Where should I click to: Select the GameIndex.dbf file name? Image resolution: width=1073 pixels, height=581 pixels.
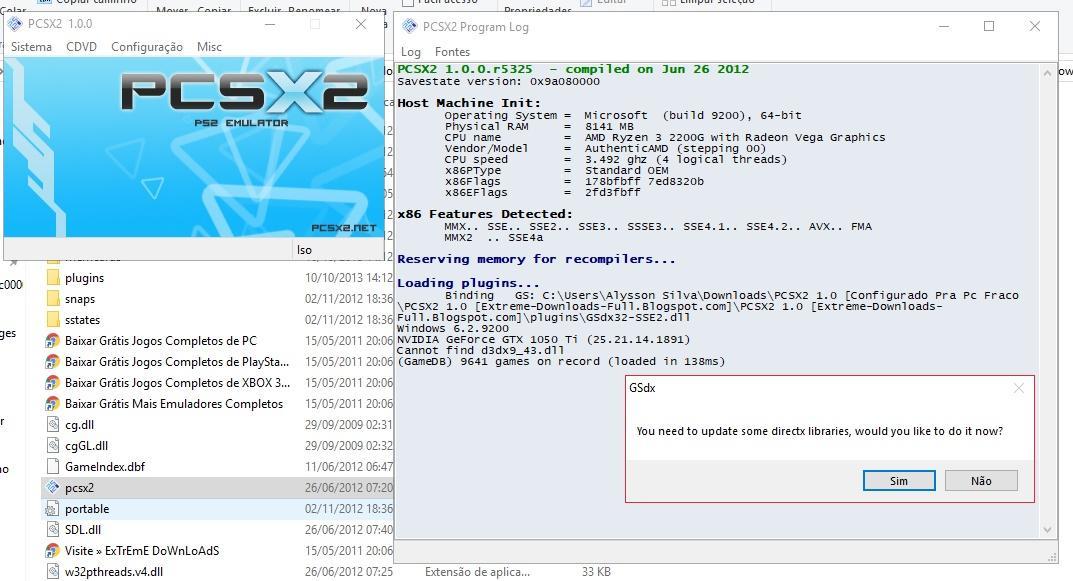point(105,467)
